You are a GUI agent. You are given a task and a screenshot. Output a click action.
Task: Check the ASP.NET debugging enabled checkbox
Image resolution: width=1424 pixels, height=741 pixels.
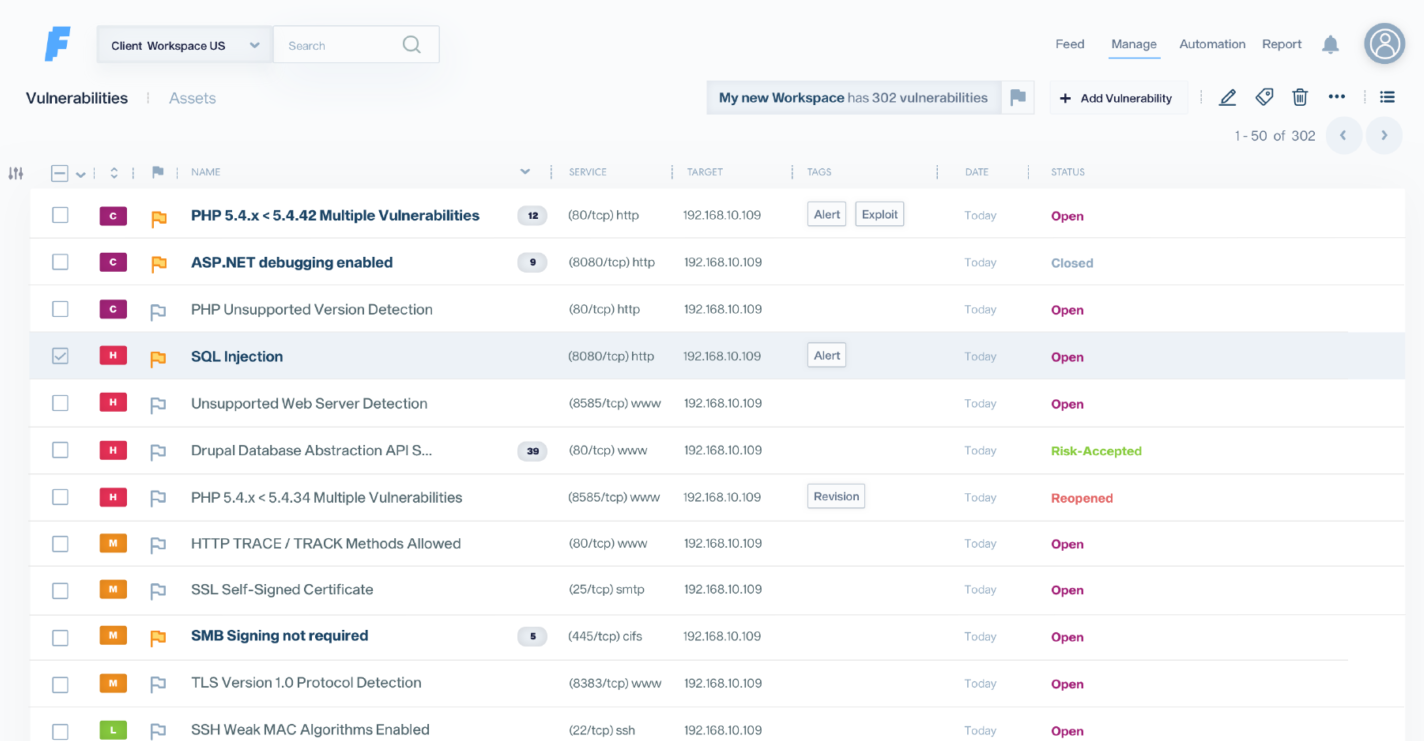[x=61, y=262]
